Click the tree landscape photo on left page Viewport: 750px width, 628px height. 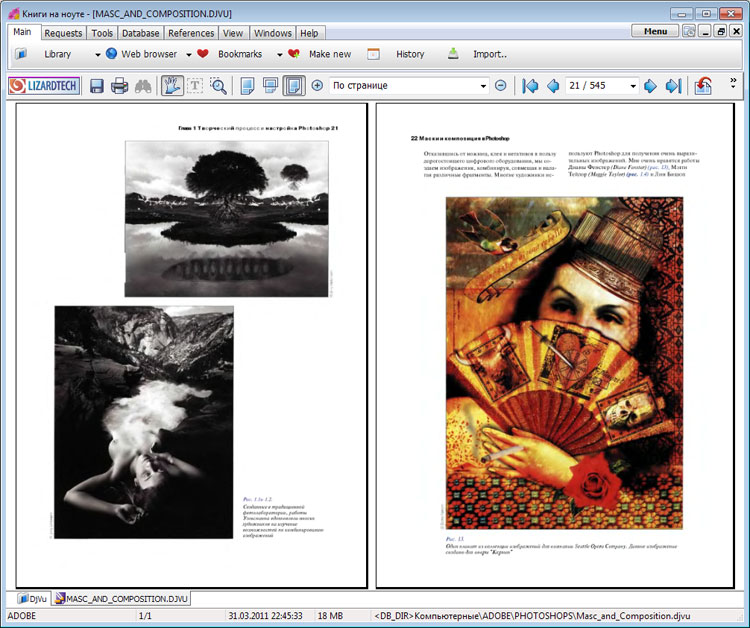click(227, 219)
